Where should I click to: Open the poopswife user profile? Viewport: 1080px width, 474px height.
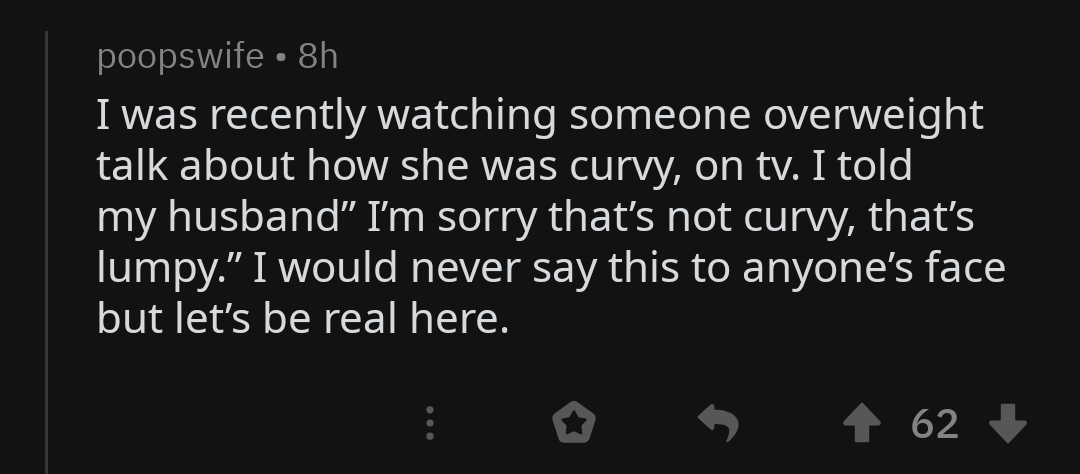tap(180, 57)
